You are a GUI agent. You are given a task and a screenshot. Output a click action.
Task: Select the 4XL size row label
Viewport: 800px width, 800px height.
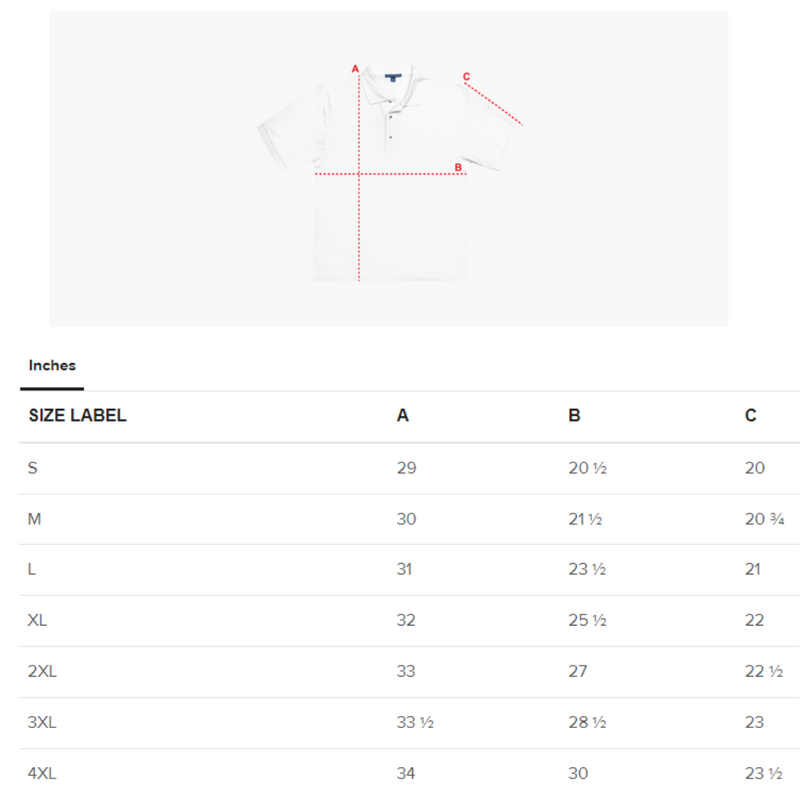pos(42,773)
